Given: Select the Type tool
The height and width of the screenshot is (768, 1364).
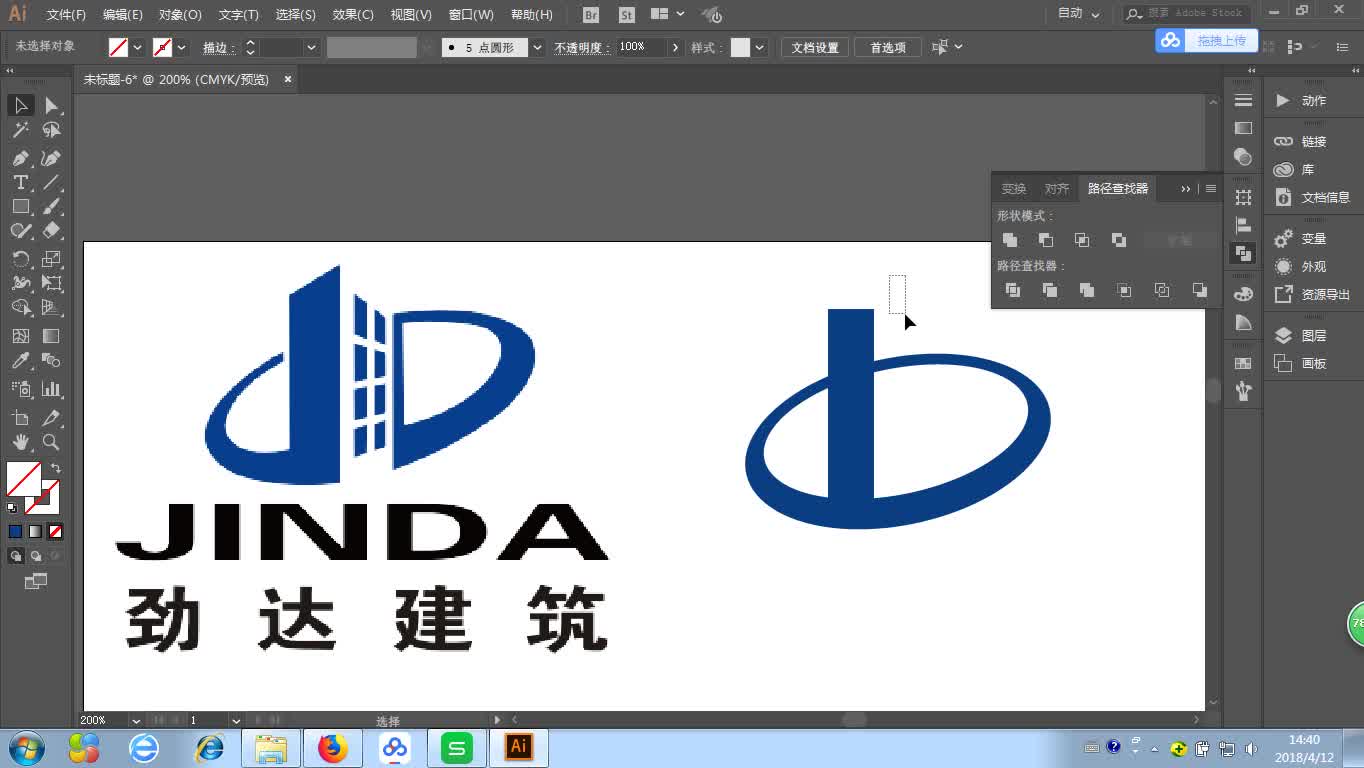Looking at the screenshot, I should [x=21, y=182].
